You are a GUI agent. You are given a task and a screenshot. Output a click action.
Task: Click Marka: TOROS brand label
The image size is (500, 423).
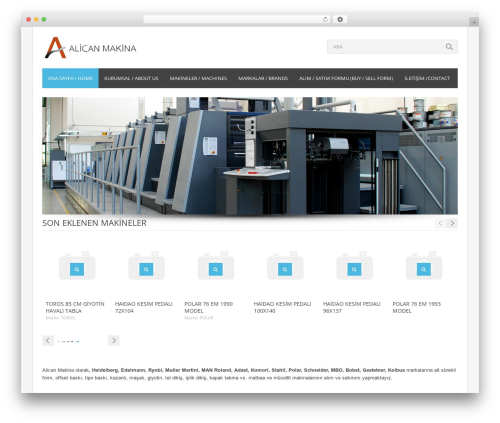(x=60, y=318)
